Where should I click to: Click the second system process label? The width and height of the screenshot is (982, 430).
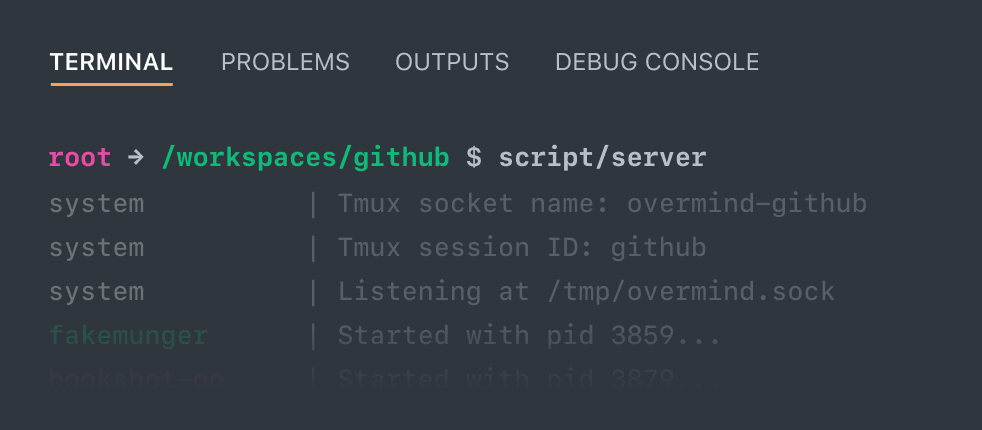tap(96, 248)
